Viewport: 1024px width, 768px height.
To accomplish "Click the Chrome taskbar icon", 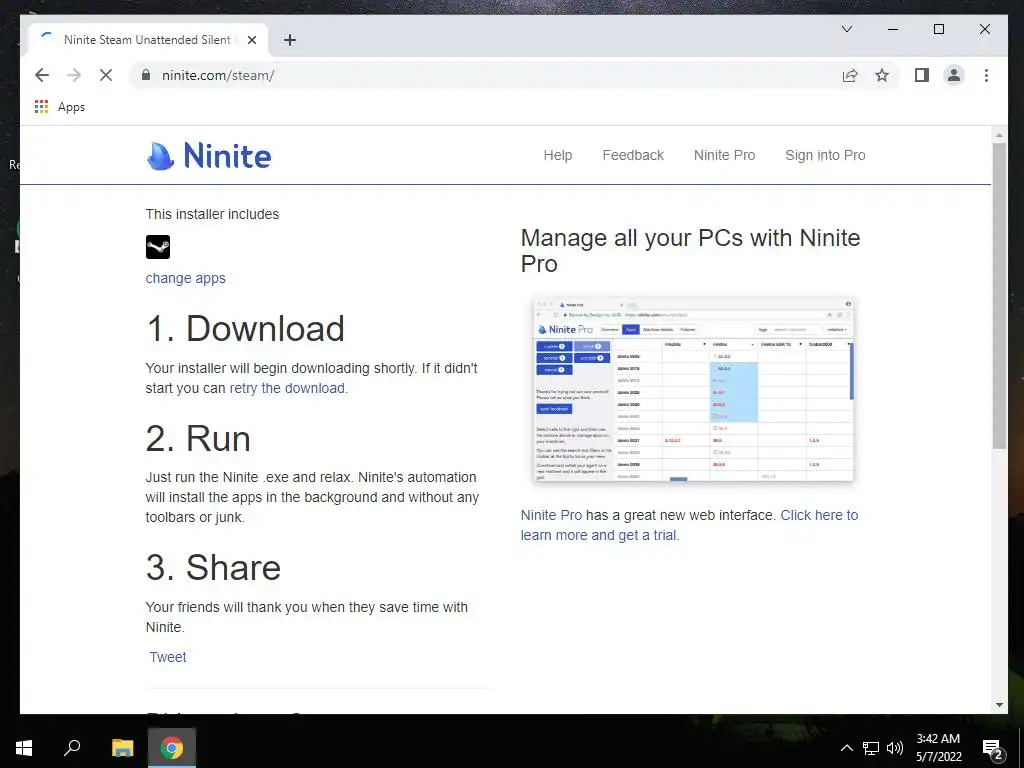I will (x=172, y=748).
